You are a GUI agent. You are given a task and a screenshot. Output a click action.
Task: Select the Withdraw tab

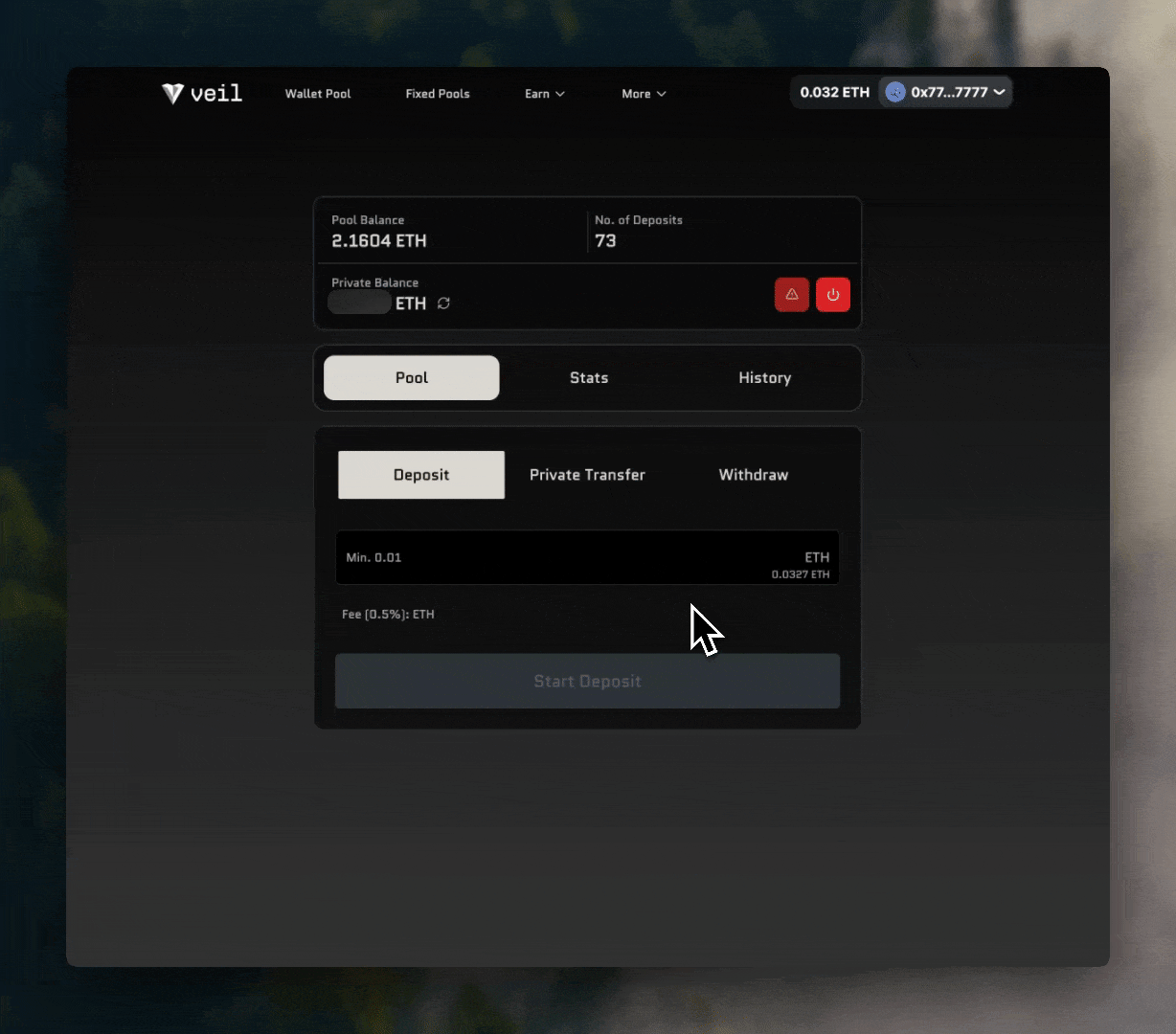point(754,475)
